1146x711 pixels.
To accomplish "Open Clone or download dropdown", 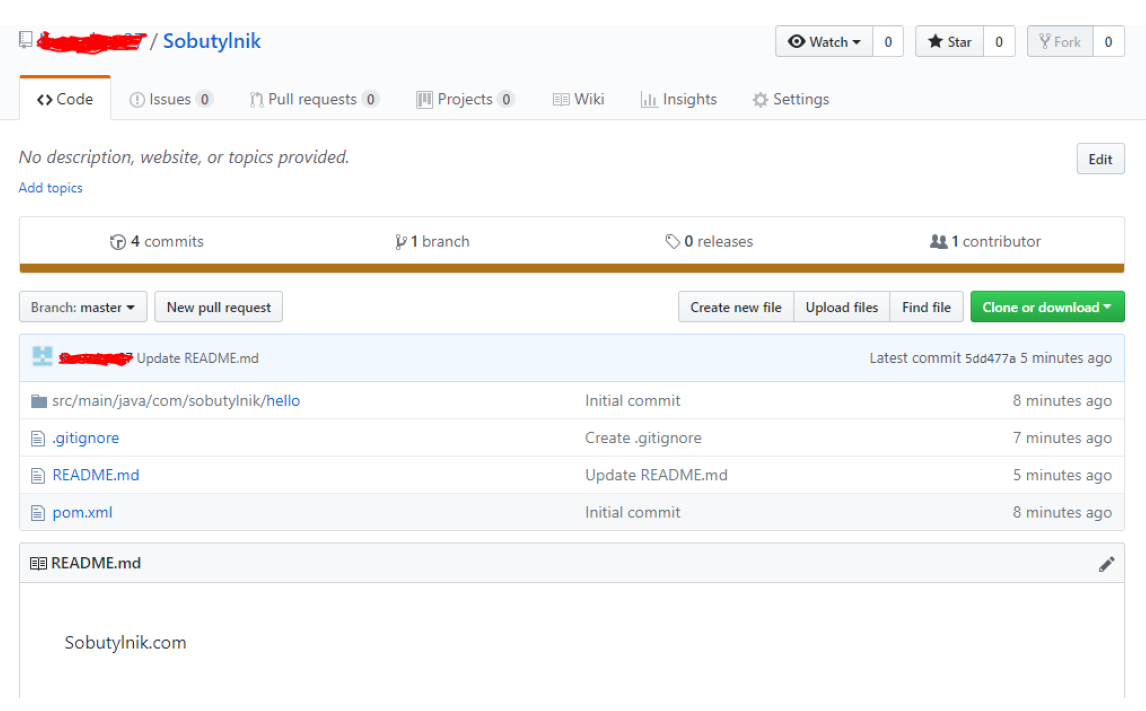I will pos(1047,307).
